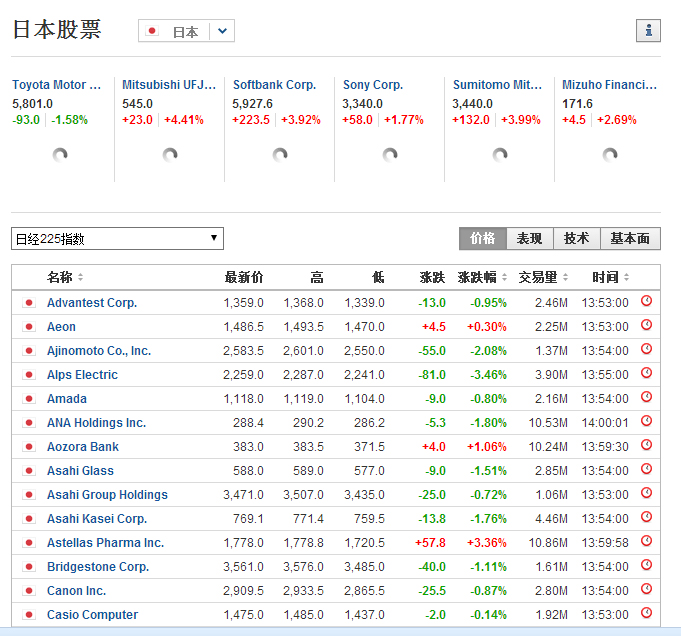Click the 日本股票 page heading
The height and width of the screenshot is (636, 681).
tap(57, 30)
